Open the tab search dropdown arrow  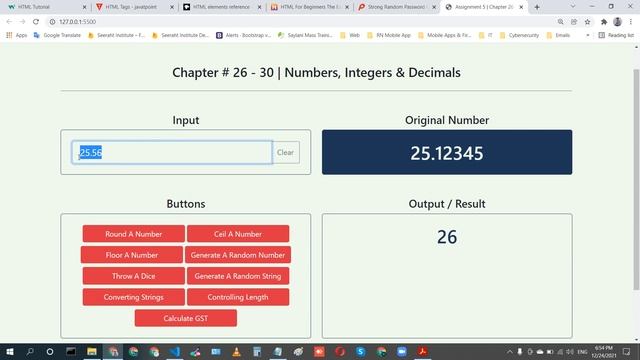[x=573, y=7]
